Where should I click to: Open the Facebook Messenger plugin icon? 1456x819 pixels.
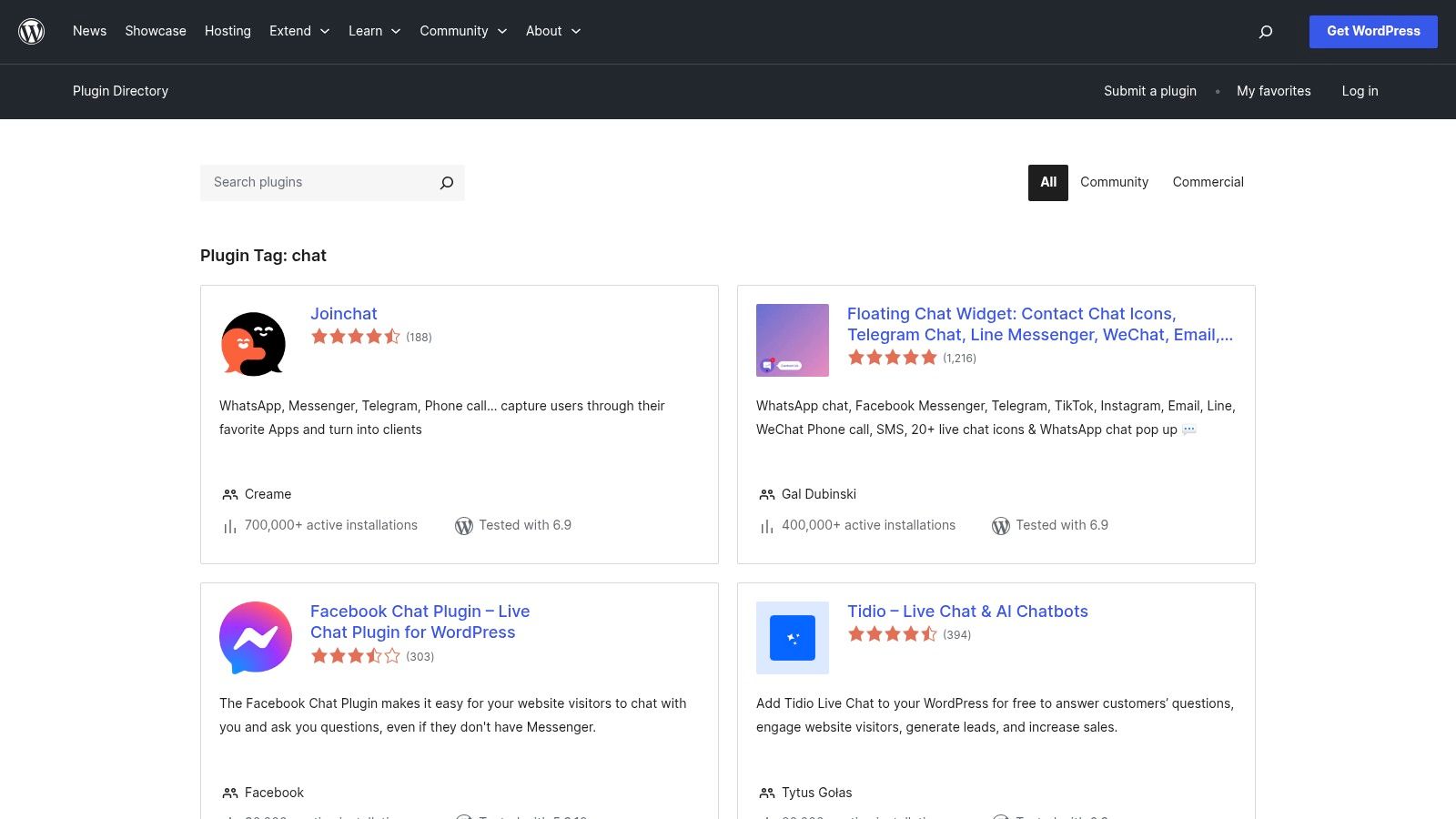[x=256, y=638]
